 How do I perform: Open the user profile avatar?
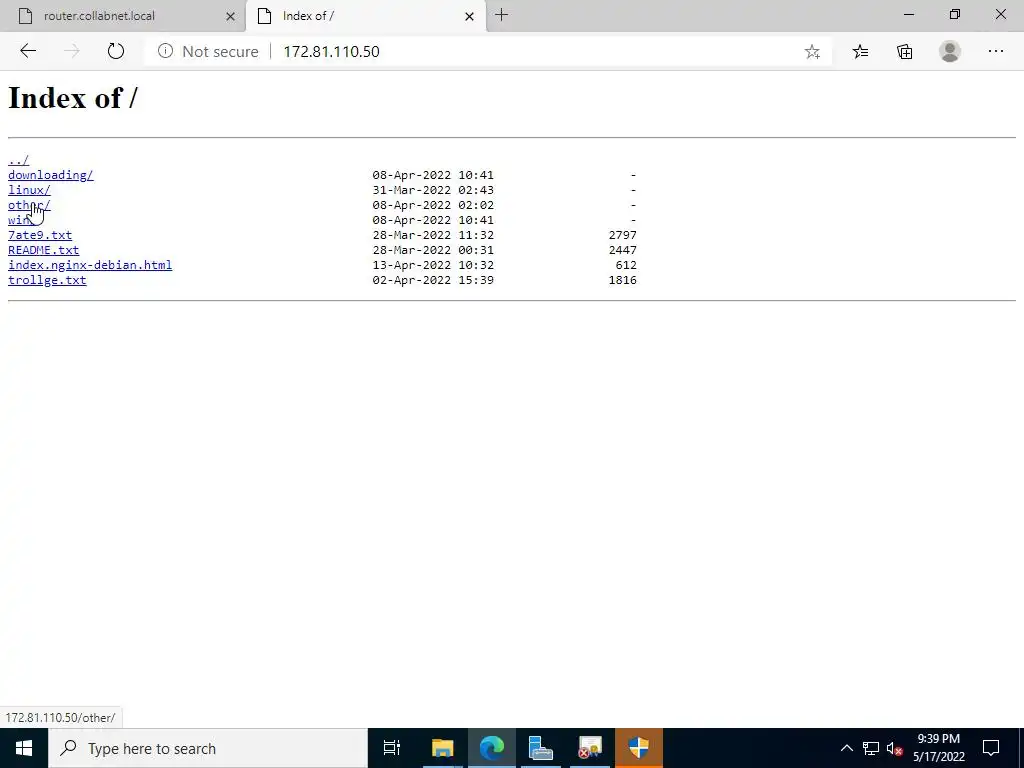point(950,51)
